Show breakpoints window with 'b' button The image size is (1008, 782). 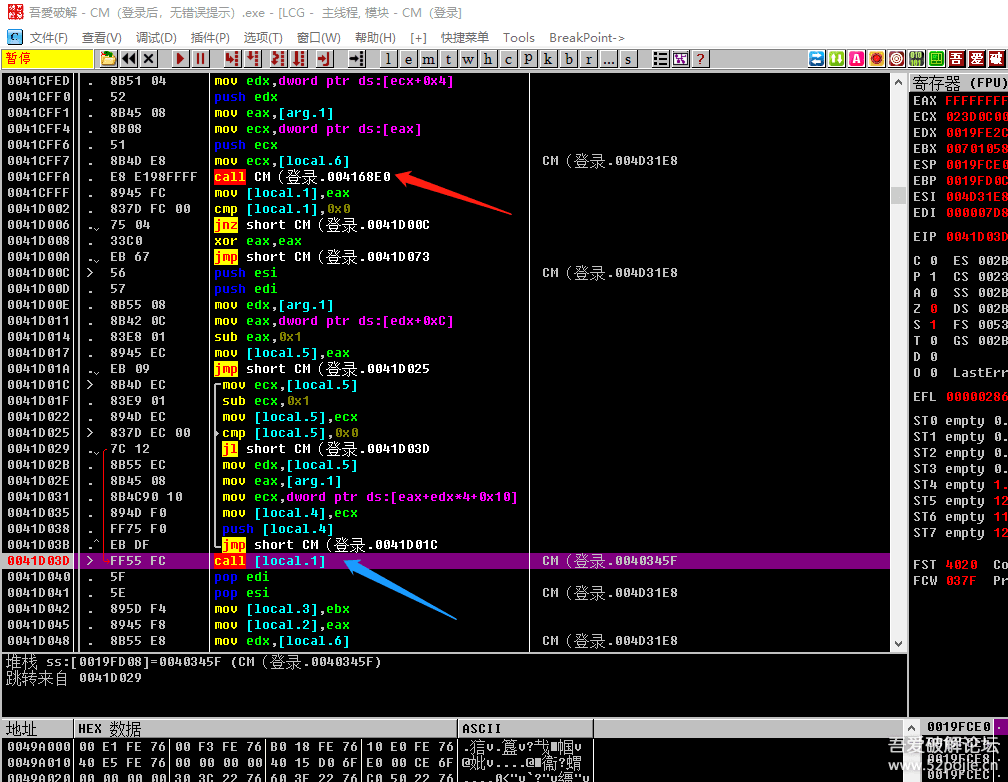[x=569, y=59]
